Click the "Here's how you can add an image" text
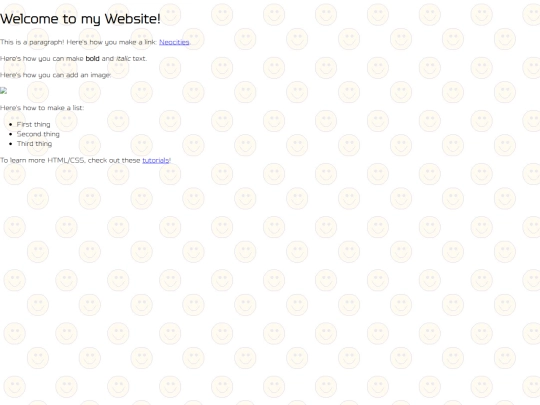The image size is (540, 405). point(55,75)
